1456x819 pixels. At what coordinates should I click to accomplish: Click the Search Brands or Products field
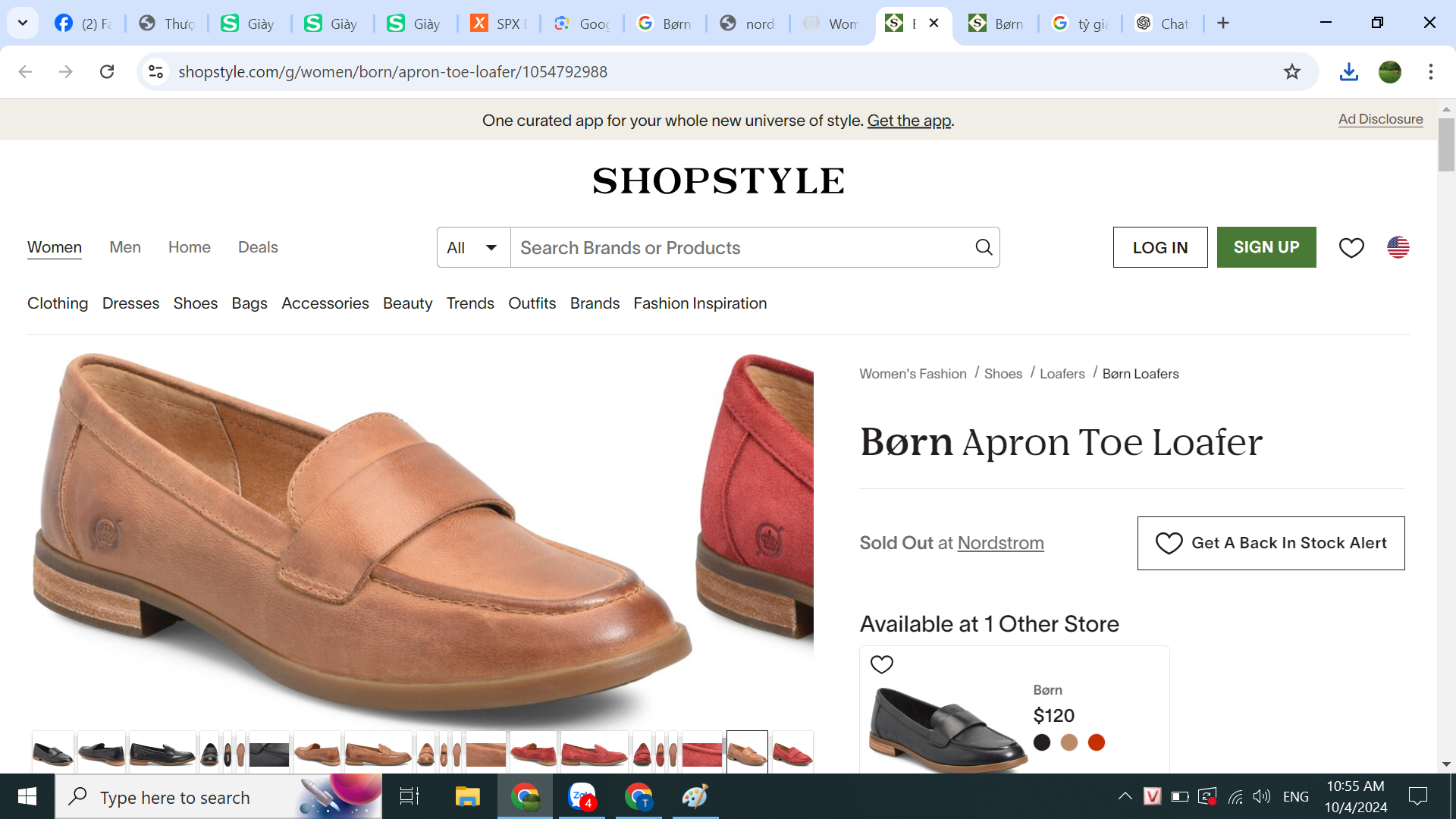[x=739, y=247]
